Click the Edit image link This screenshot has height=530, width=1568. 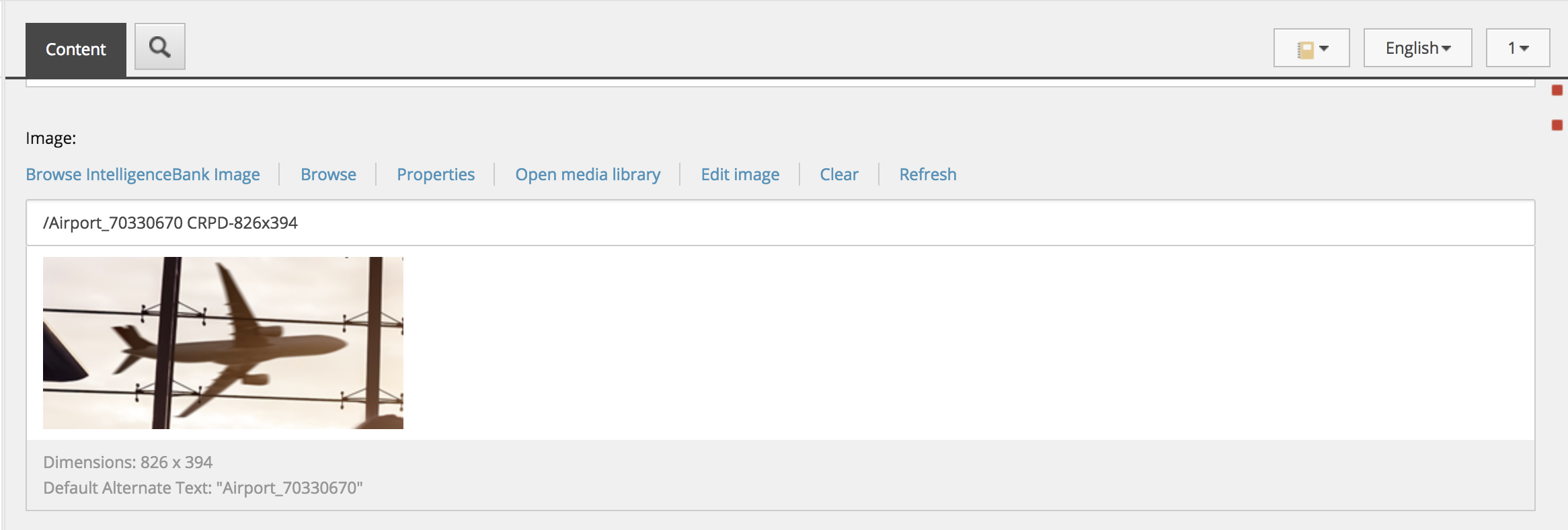click(x=740, y=175)
